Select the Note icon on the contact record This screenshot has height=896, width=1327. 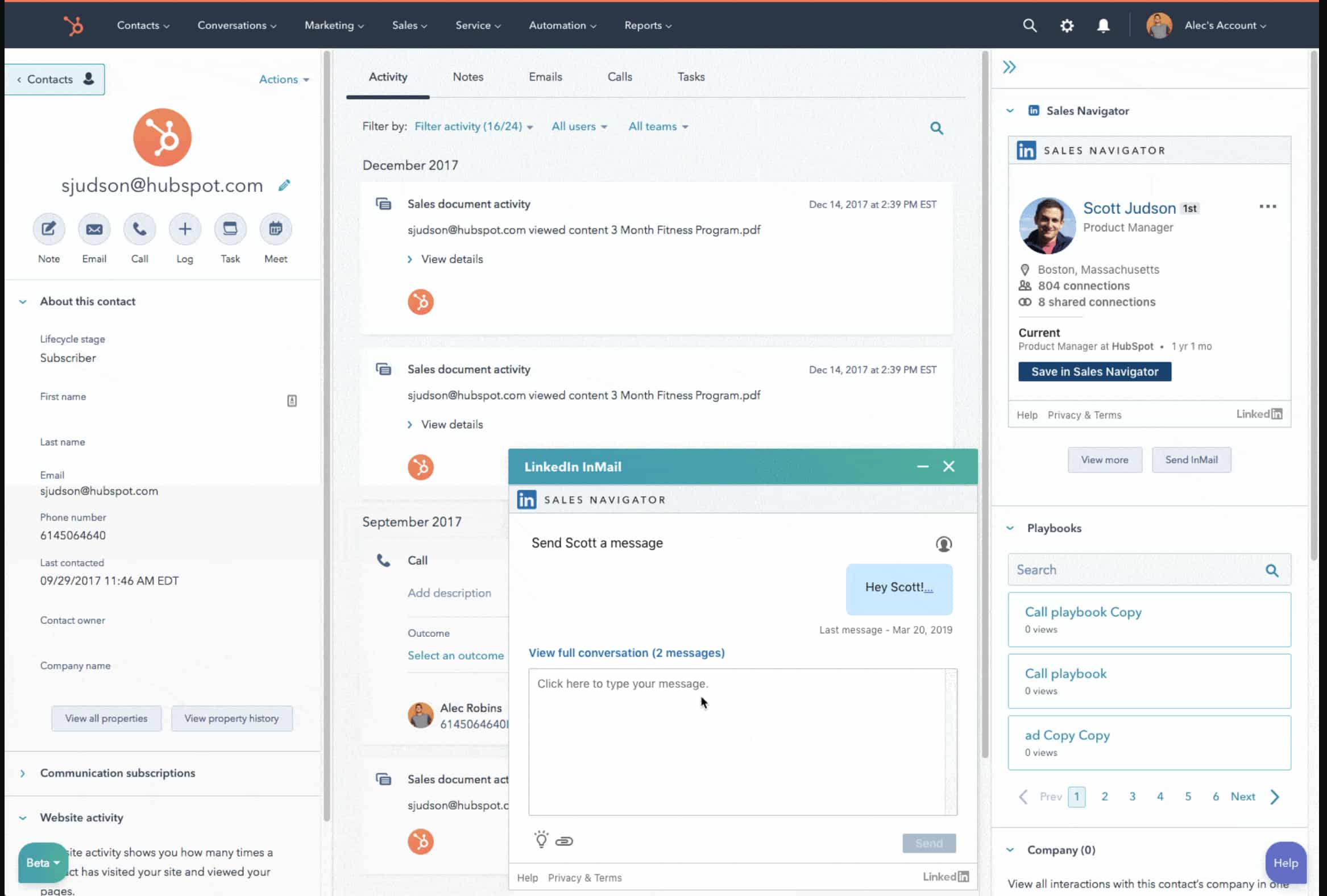coord(48,229)
